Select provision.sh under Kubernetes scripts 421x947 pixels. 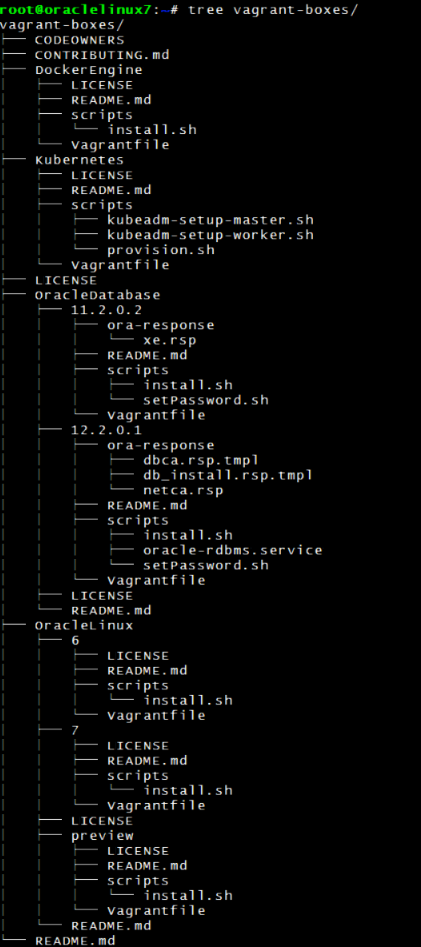[x=161, y=250]
